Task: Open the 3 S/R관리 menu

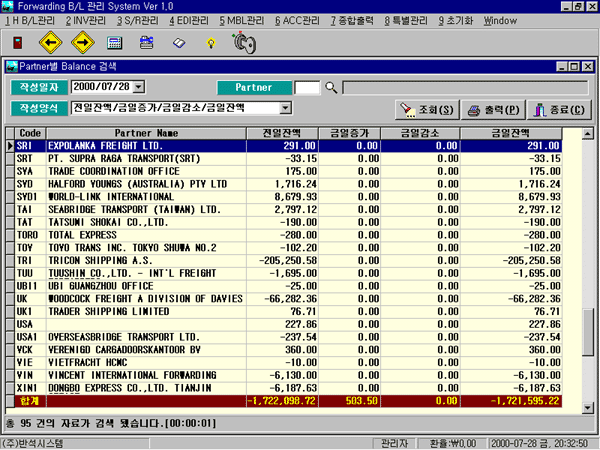Action: click(x=138, y=21)
